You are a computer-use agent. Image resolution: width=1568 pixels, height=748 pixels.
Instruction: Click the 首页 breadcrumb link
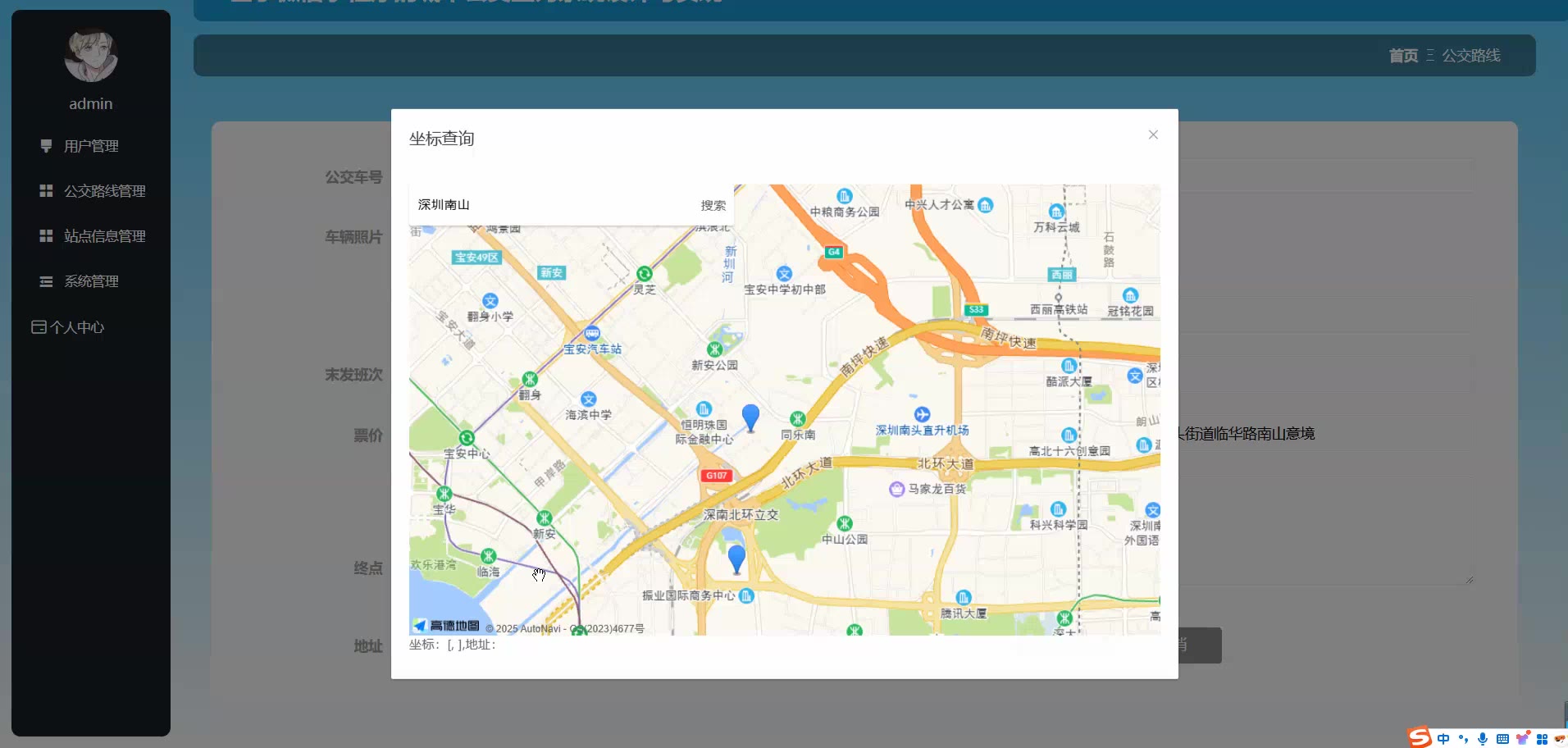(x=1403, y=55)
